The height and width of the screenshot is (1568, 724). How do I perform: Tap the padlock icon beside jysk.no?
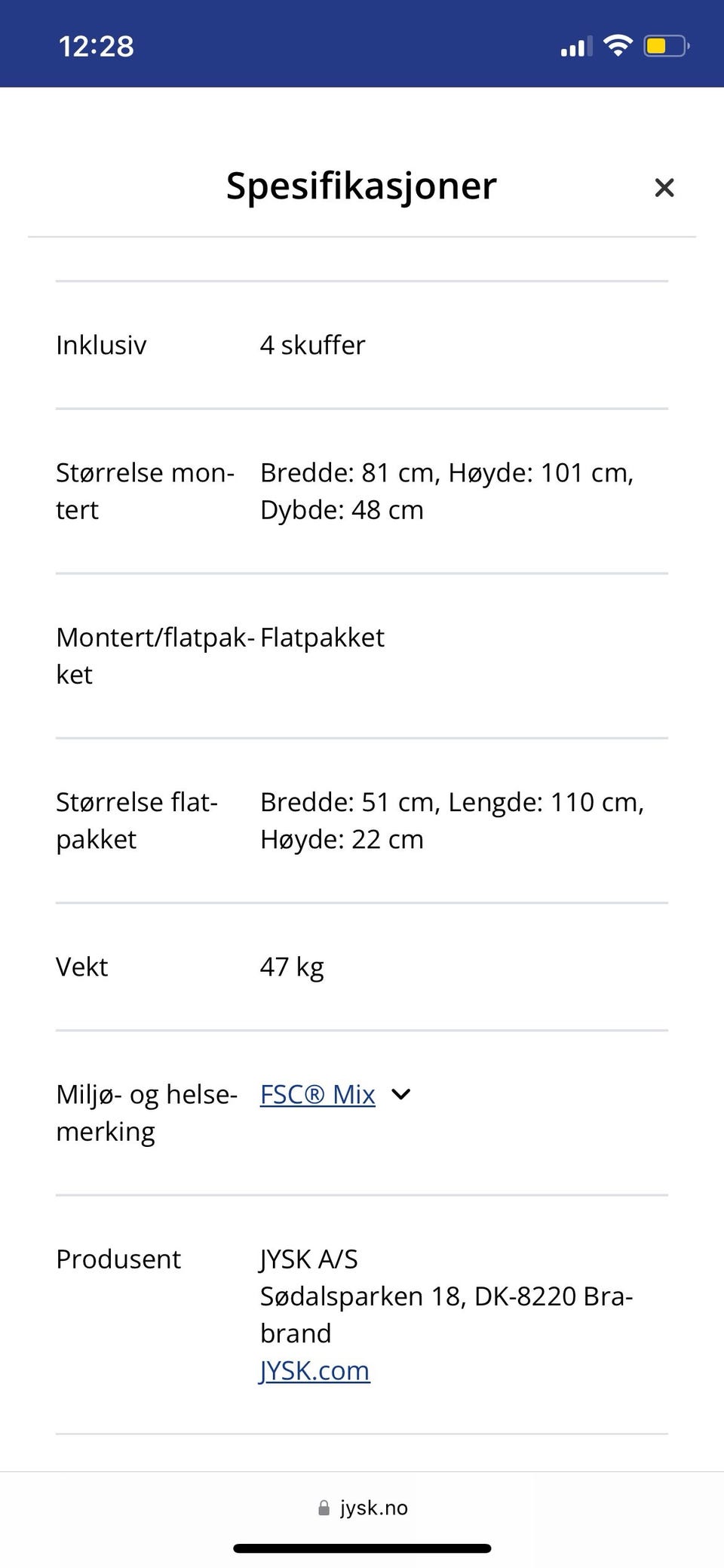[324, 1508]
